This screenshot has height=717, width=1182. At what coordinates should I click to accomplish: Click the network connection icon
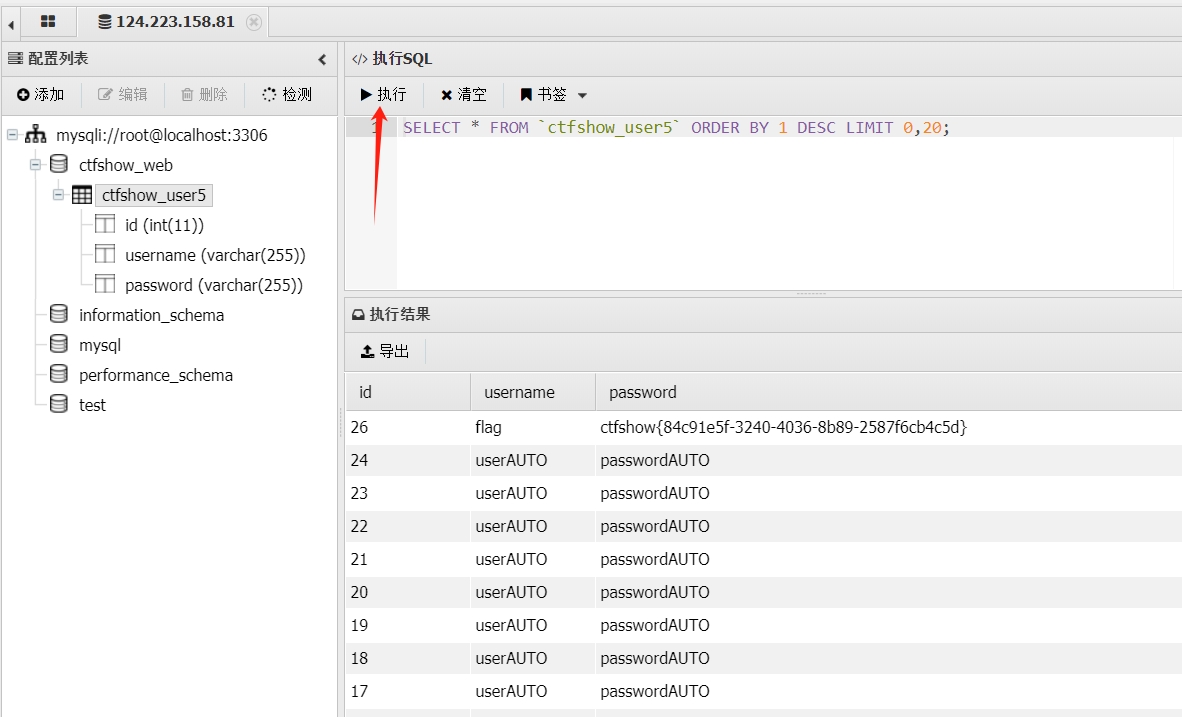(x=35, y=134)
